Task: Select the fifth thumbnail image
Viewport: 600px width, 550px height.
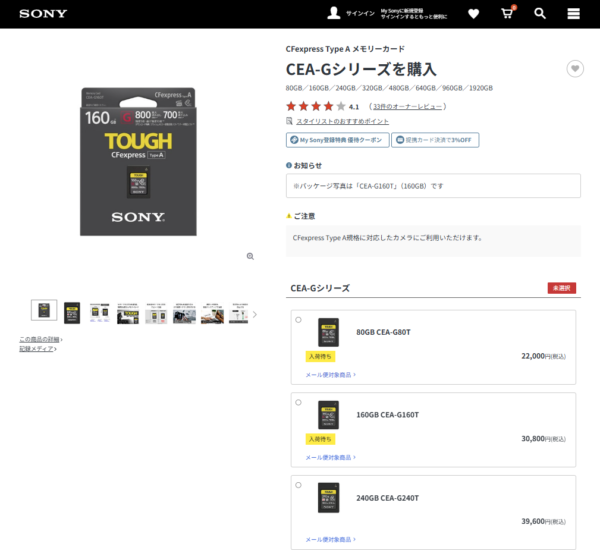Action: [x=156, y=313]
